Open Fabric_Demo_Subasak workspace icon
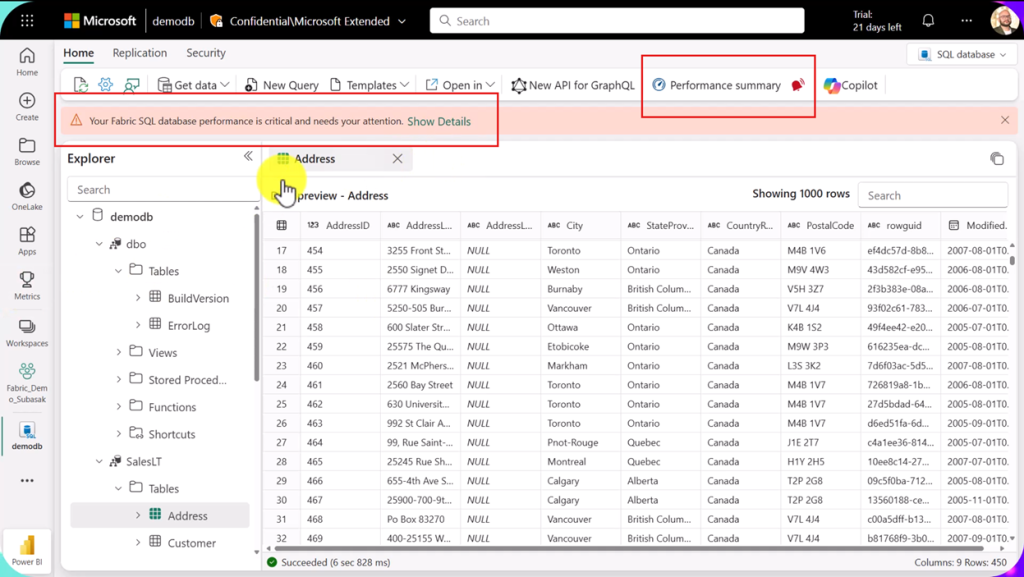Screen dimensions: 1024x577 27,383
